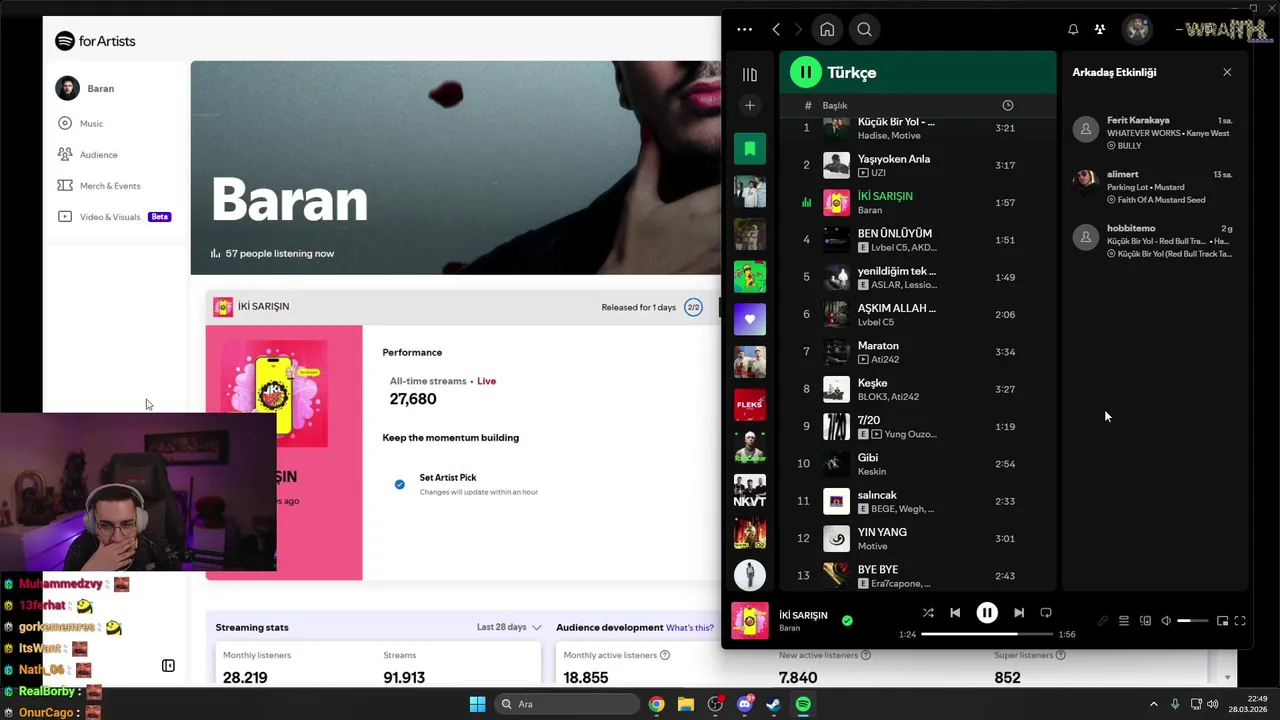Pause playback in bottom player bar
The image size is (1280, 720).
click(987, 613)
